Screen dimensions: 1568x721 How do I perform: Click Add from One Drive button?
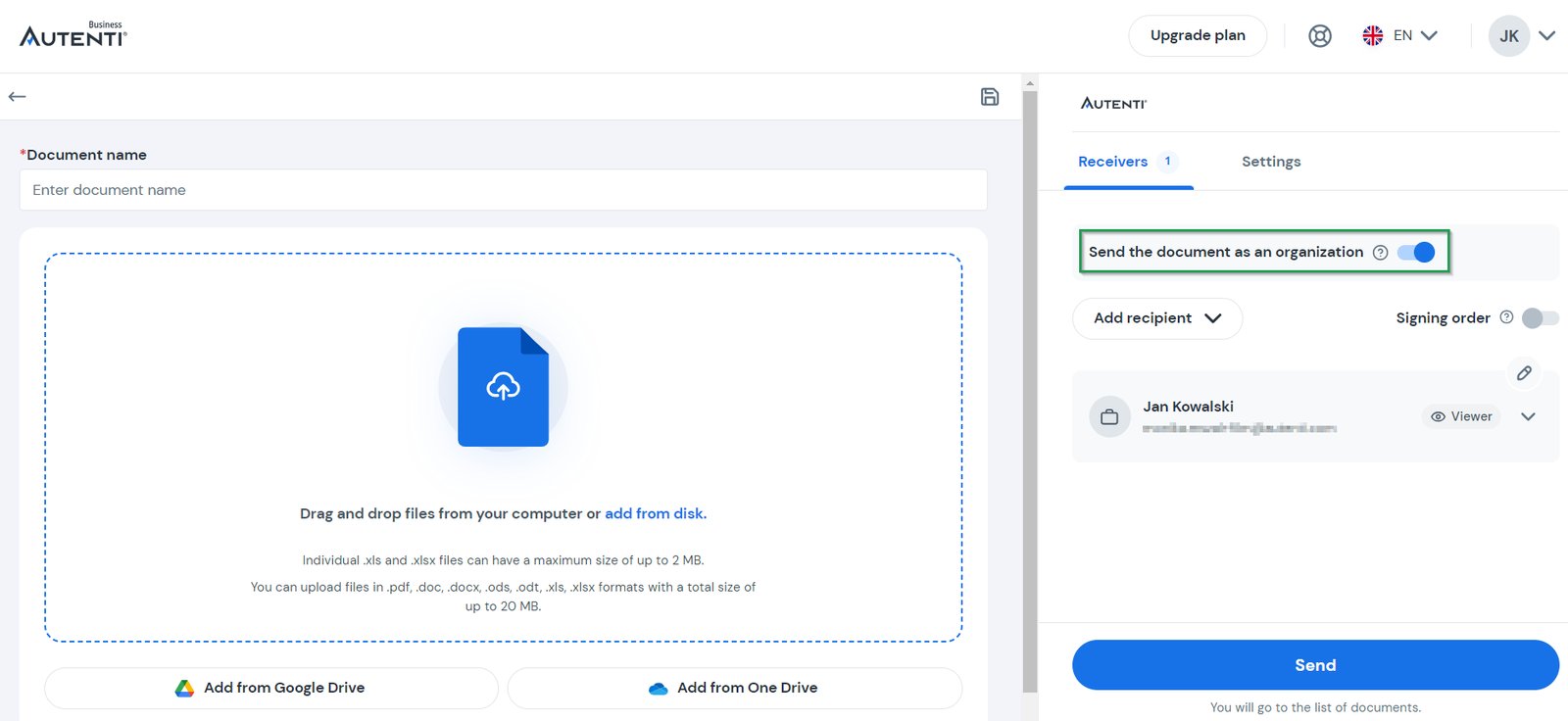[735, 688]
